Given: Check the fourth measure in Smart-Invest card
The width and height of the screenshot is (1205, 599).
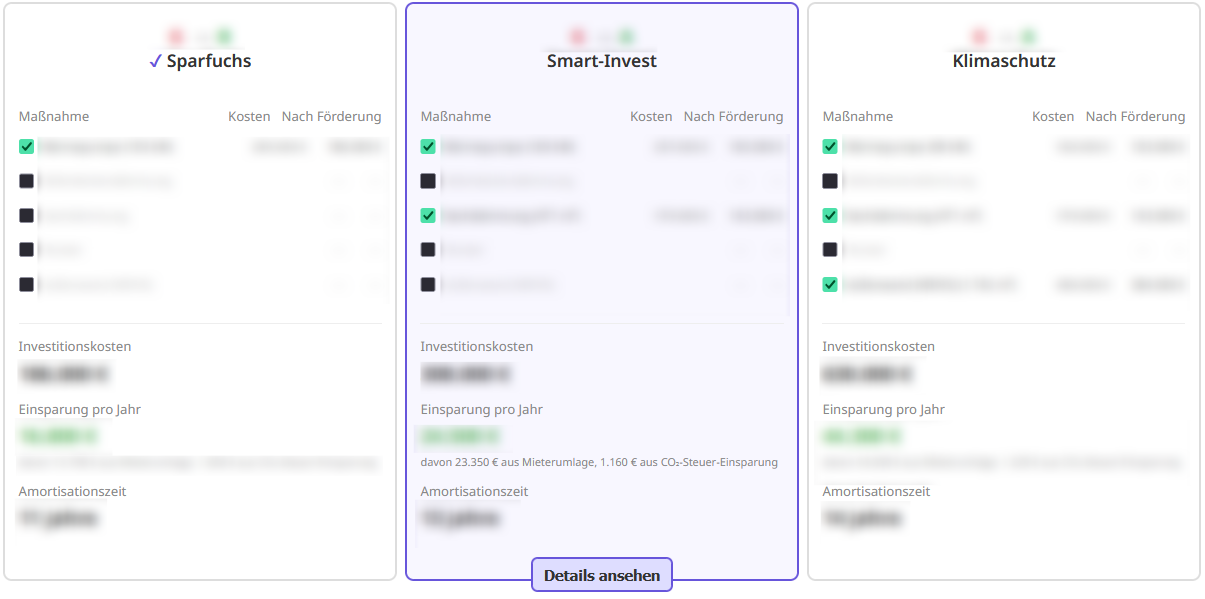Looking at the screenshot, I should 428,249.
